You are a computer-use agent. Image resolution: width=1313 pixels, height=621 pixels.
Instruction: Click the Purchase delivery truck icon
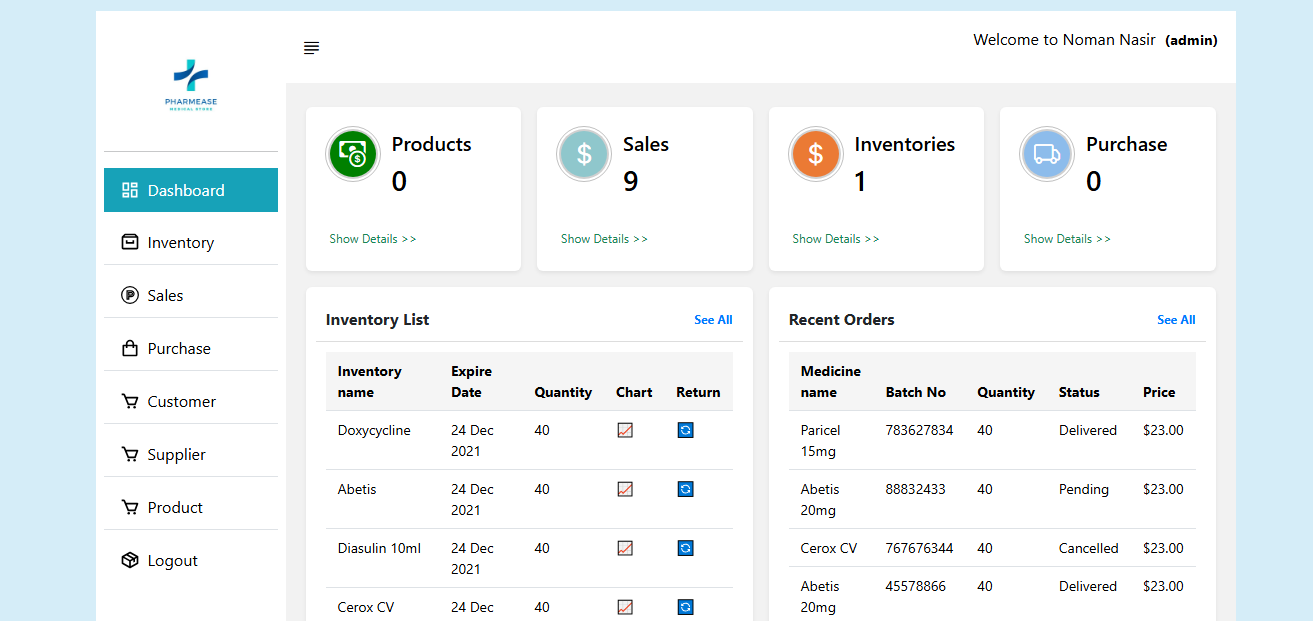[1046, 154]
